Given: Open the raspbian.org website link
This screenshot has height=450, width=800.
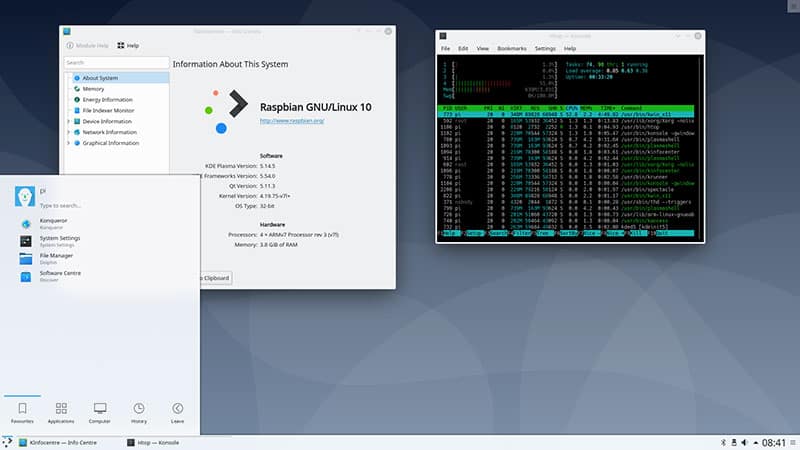Looking at the screenshot, I should [x=291, y=121].
